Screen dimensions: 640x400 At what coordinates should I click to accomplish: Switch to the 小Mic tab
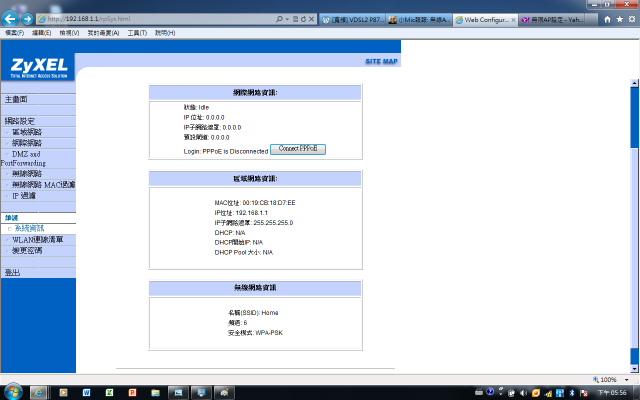(x=419, y=19)
